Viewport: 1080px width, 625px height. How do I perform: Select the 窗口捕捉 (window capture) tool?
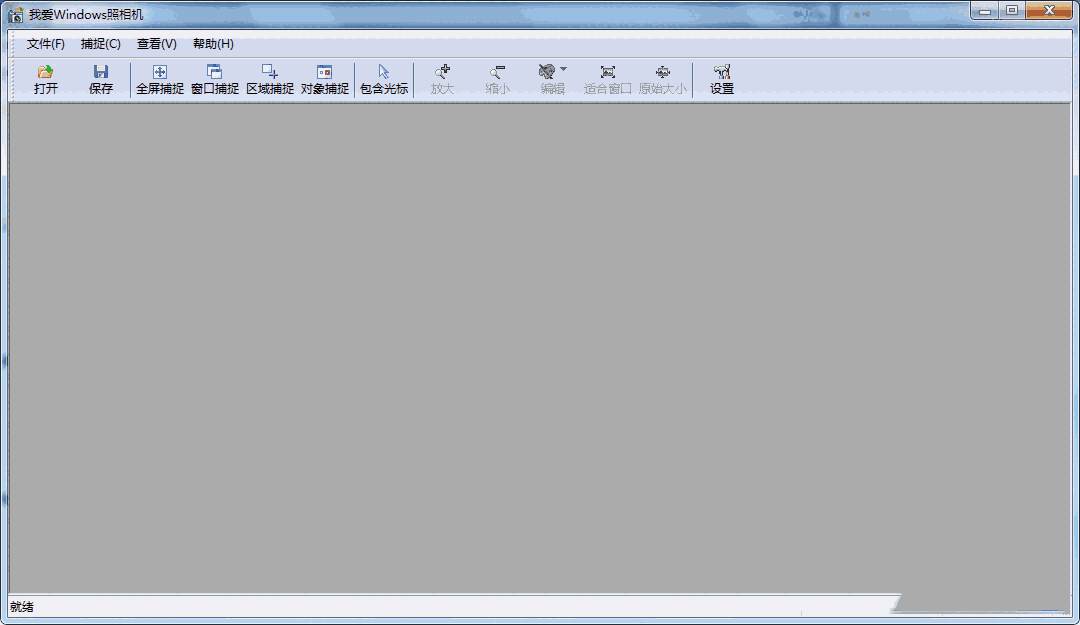(x=214, y=80)
